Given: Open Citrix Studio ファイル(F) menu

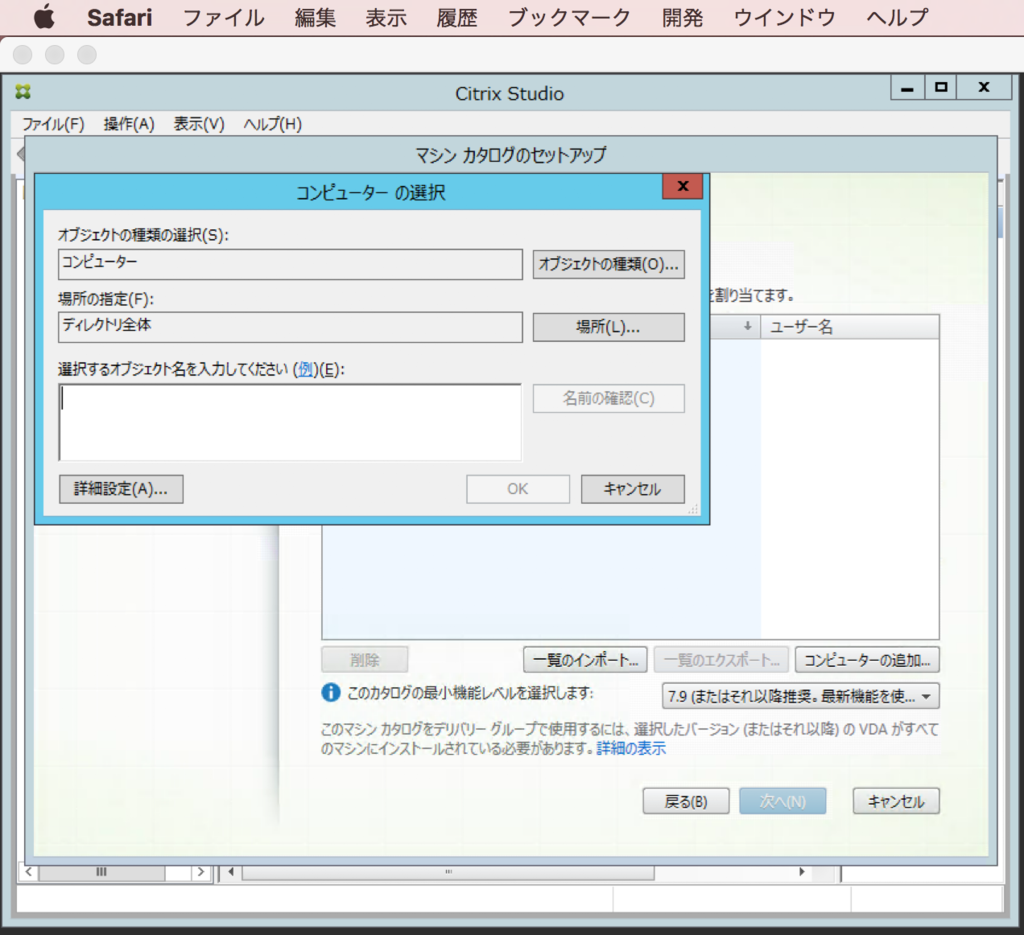Looking at the screenshot, I should pyautogui.click(x=54, y=124).
